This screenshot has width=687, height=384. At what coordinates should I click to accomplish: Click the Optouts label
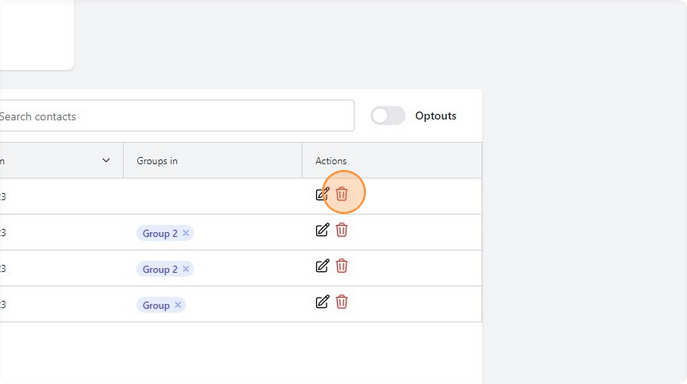point(436,116)
